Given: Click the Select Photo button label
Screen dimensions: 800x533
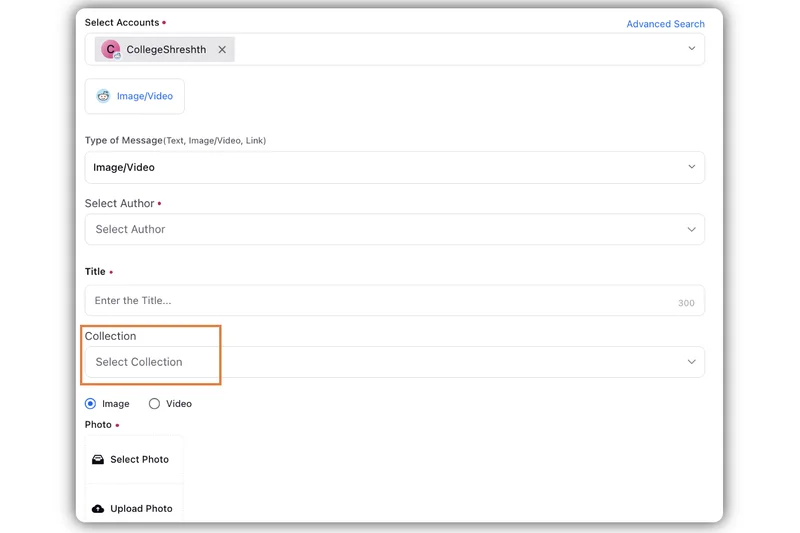Looking at the screenshot, I should [x=139, y=460].
